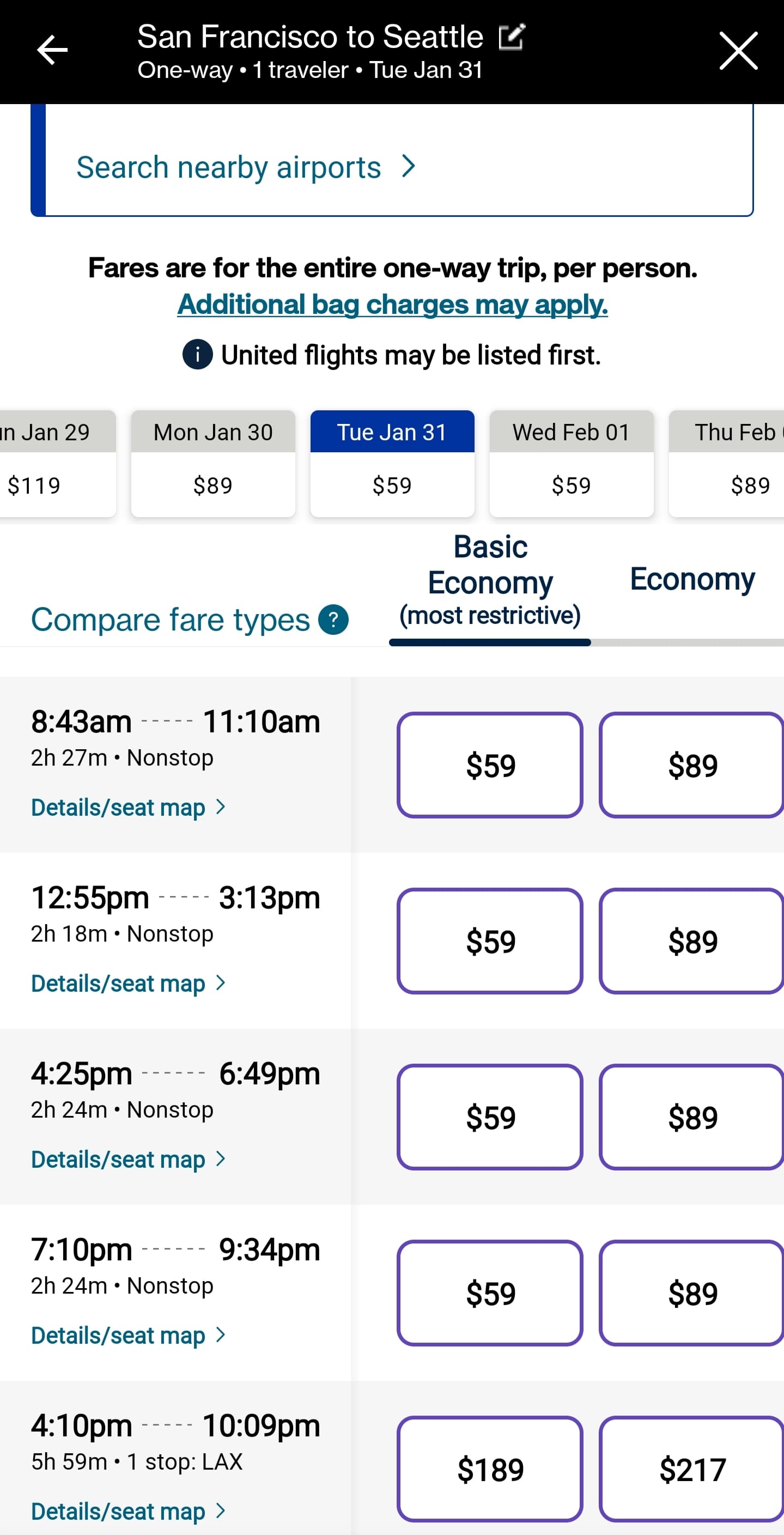Open Search nearby airports chevron
The width and height of the screenshot is (784, 1535).
pyautogui.click(x=408, y=167)
